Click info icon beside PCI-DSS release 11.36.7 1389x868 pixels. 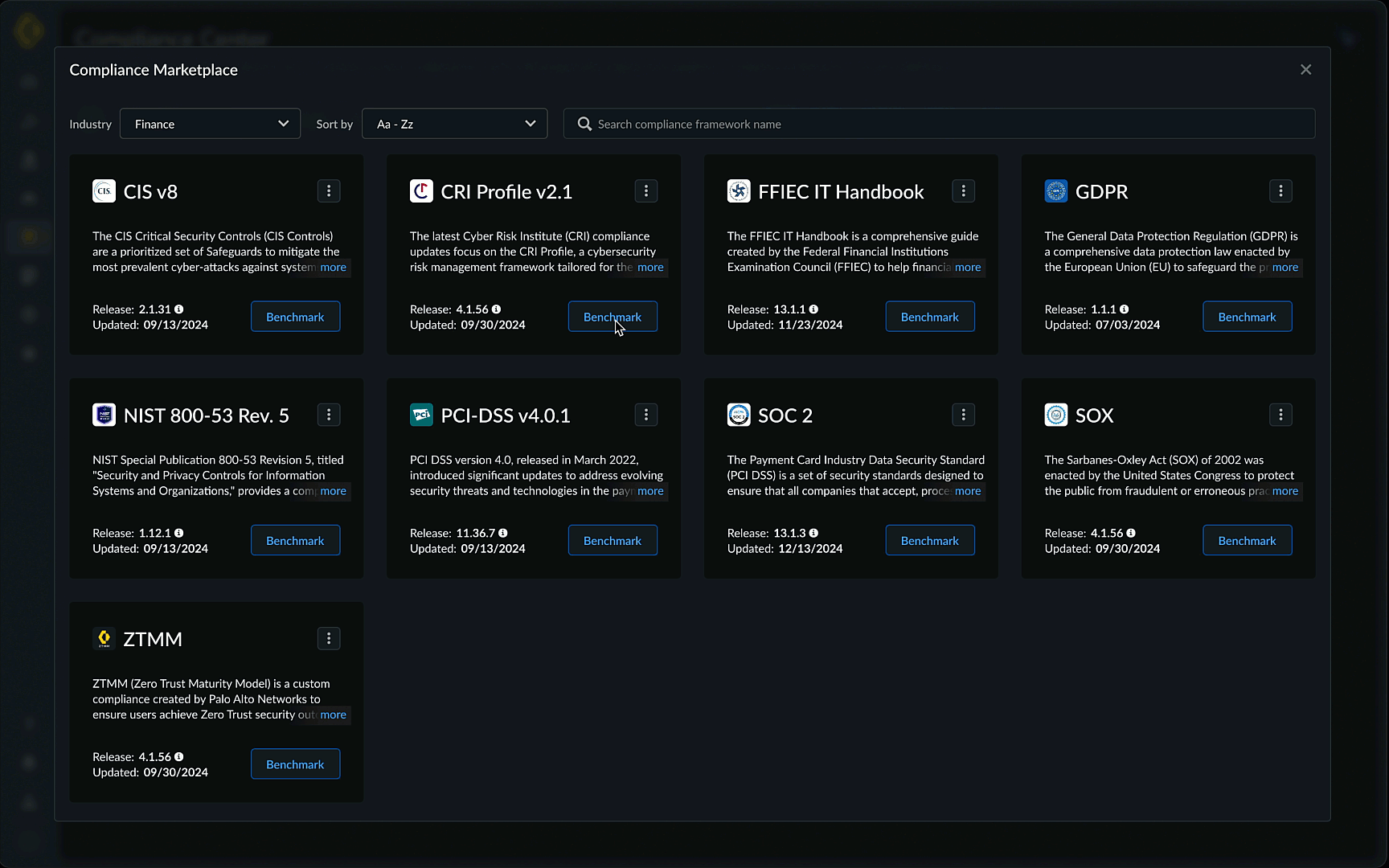click(503, 533)
